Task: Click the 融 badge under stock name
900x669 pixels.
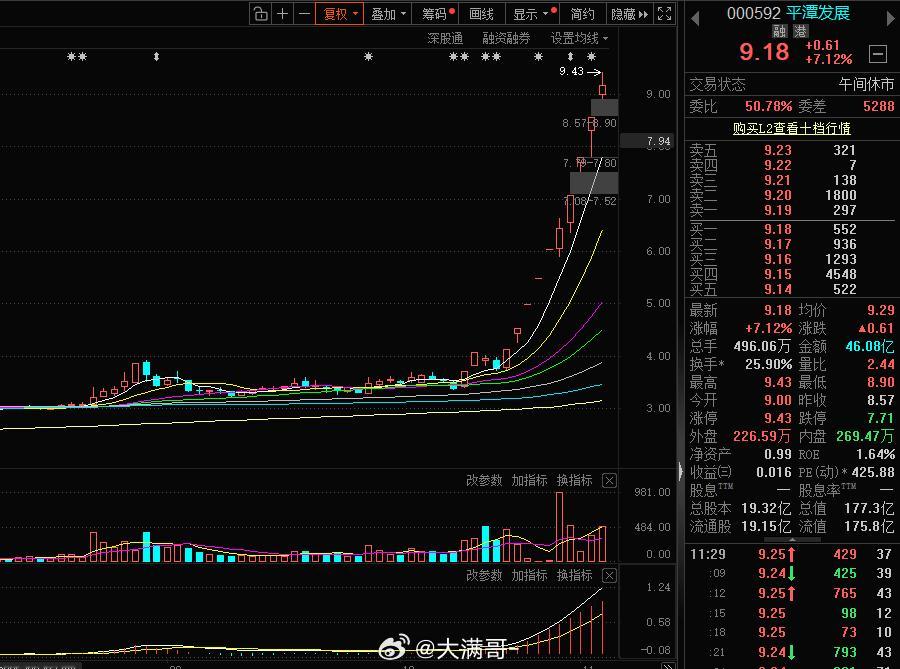Action: click(779, 31)
